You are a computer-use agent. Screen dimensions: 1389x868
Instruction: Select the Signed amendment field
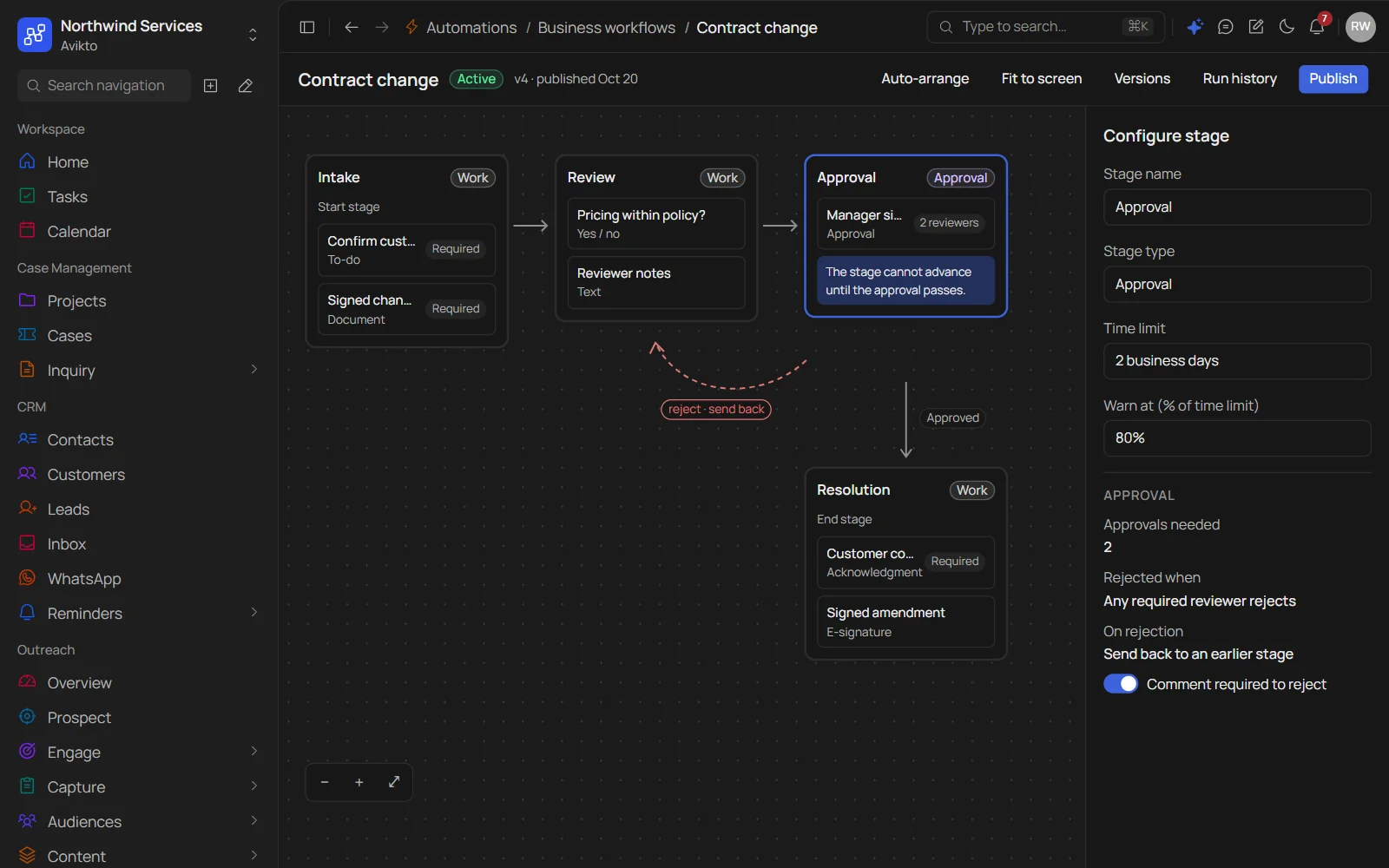point(905,621)
